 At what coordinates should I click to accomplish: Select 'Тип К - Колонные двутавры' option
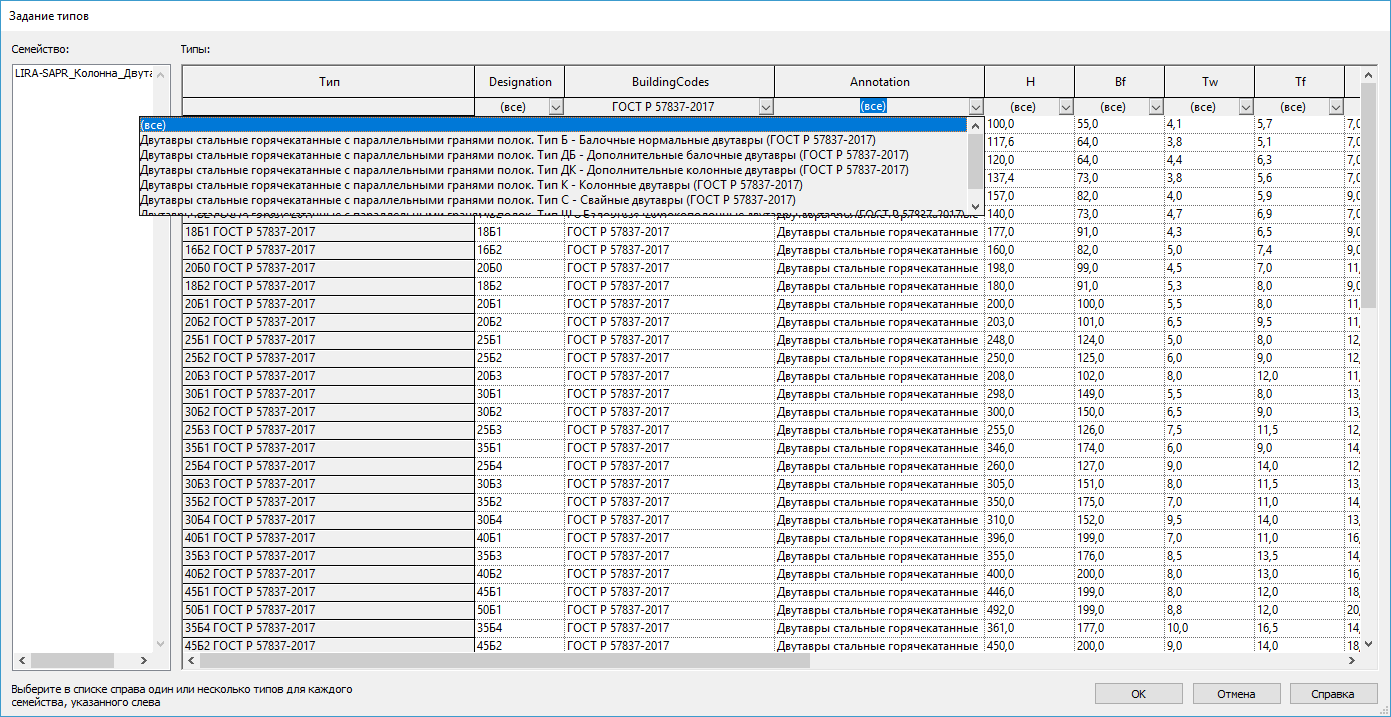(470, 185)
